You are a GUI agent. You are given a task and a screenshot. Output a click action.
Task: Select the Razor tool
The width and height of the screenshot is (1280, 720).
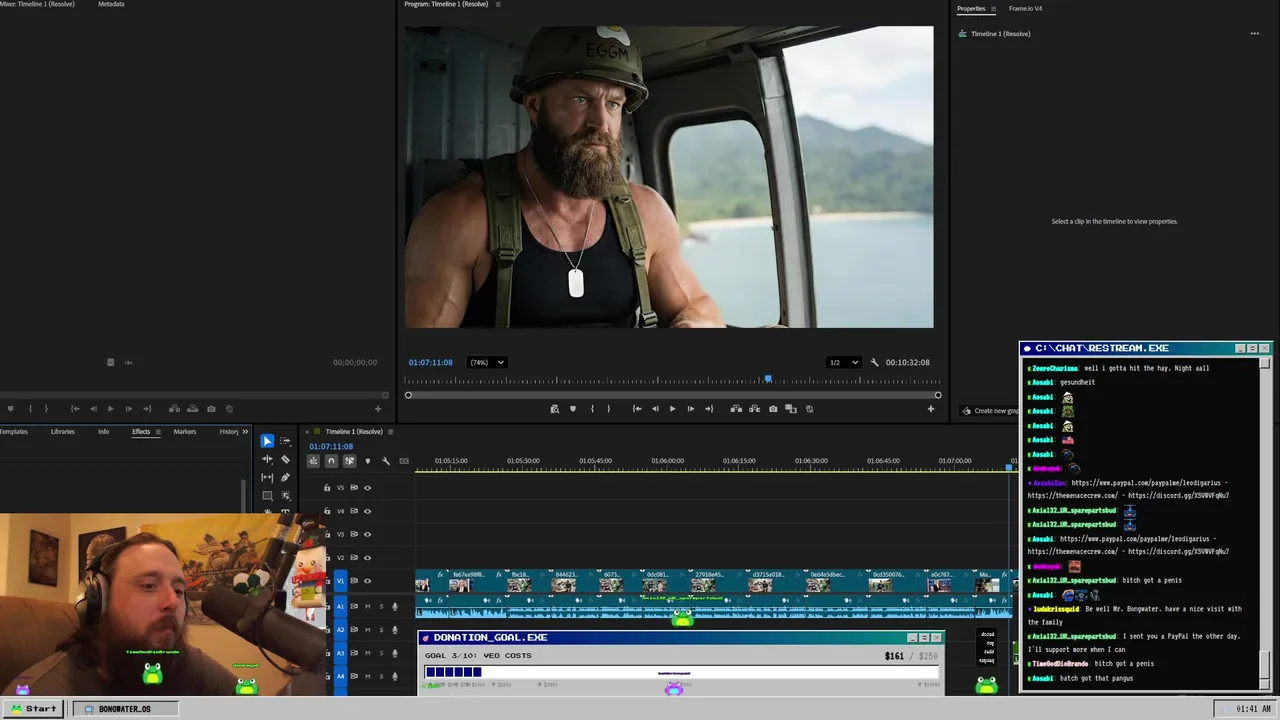pyautogui.click(x=285, y=459)
